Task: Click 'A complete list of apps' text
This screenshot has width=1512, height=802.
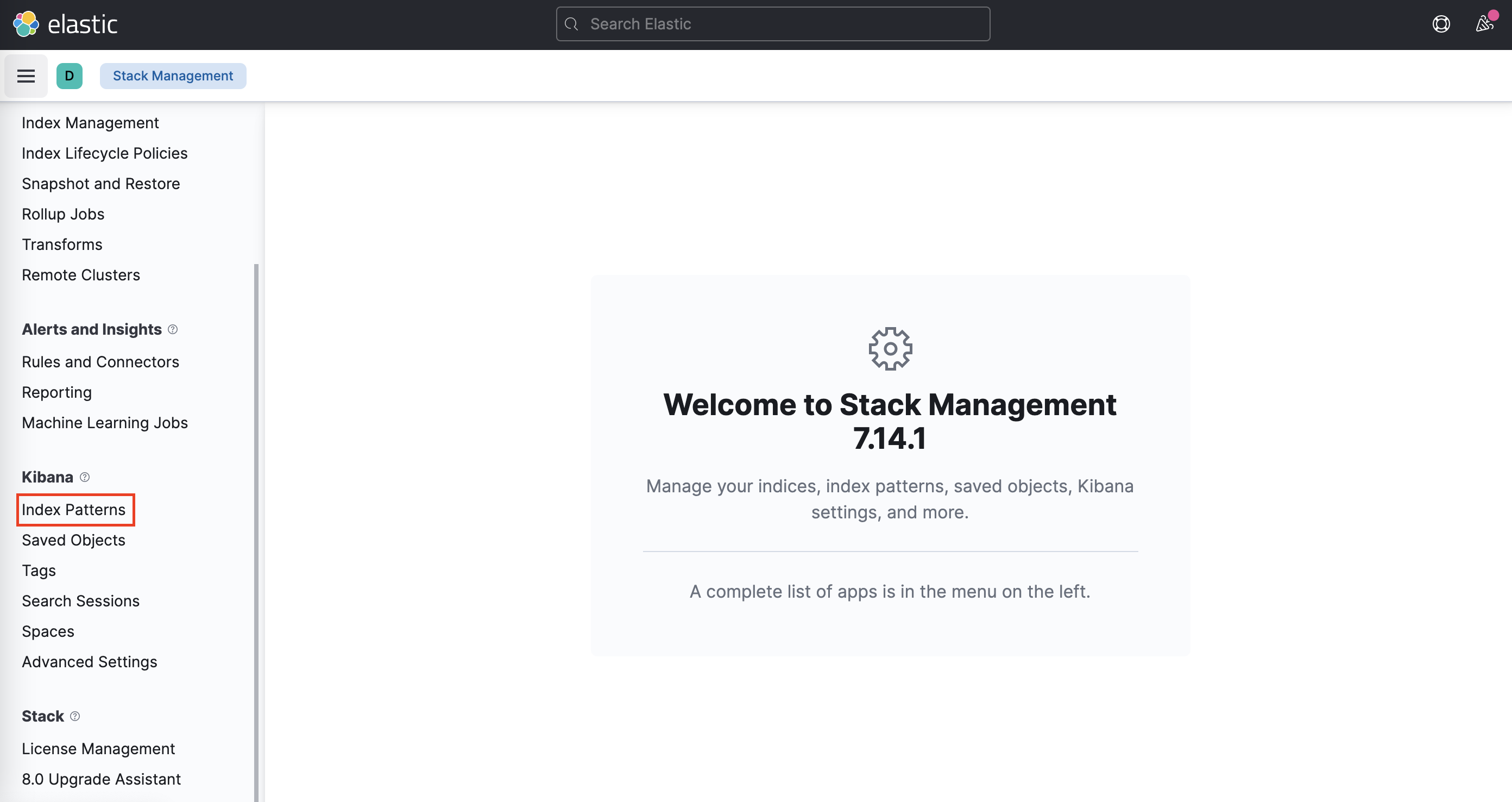Action: click(890, 592)
